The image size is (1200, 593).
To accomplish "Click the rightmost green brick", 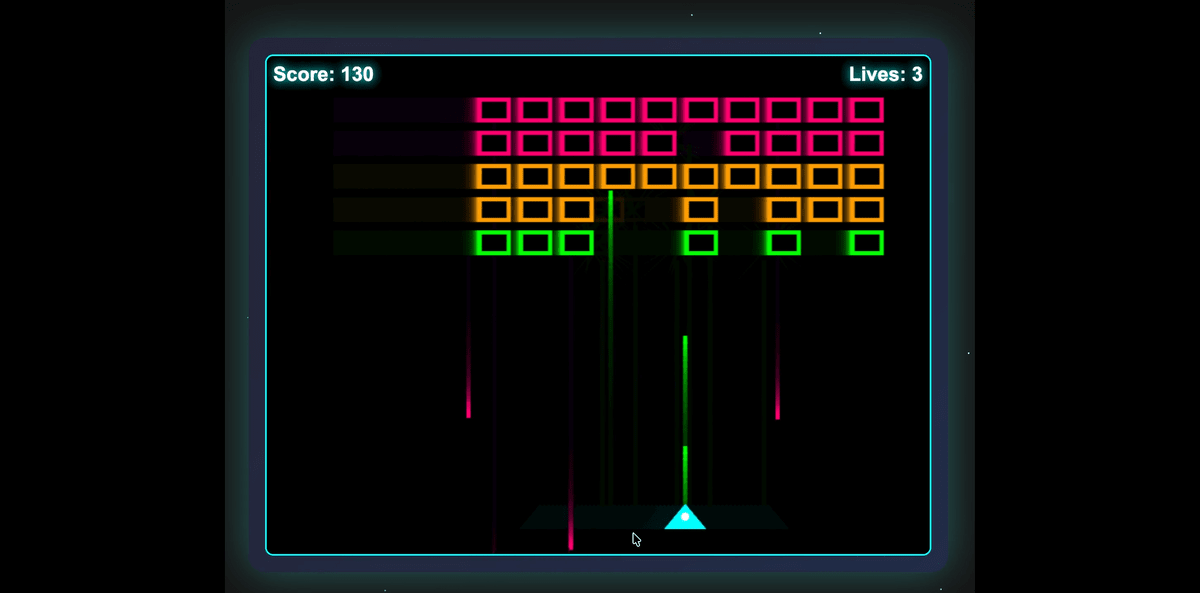I will point(867,243).
